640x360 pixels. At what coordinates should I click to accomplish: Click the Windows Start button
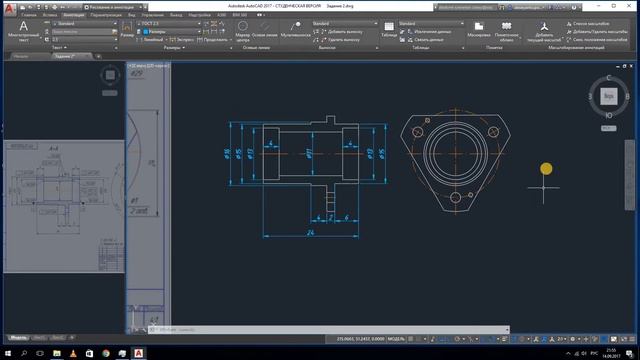(x=8, y=353)
